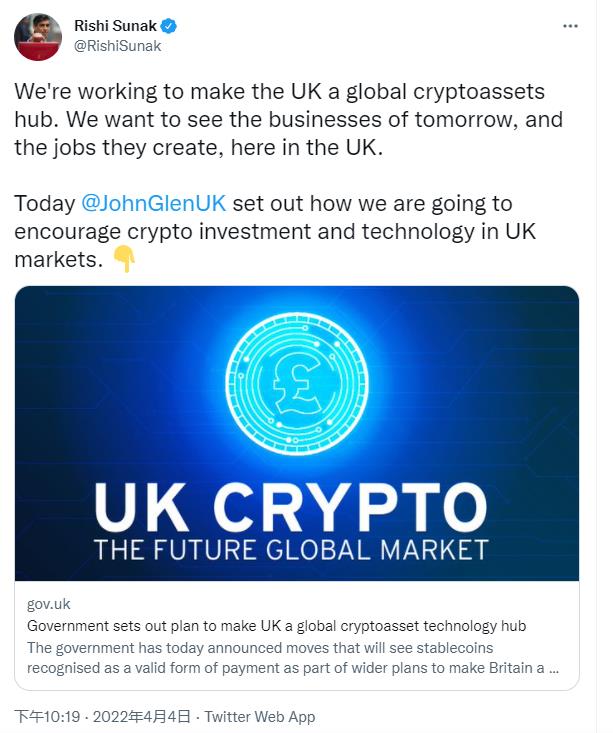This screenshot has height=733, width=613.
Task: Open the tweet's three-dot more menu
Action: pos(570,26)
